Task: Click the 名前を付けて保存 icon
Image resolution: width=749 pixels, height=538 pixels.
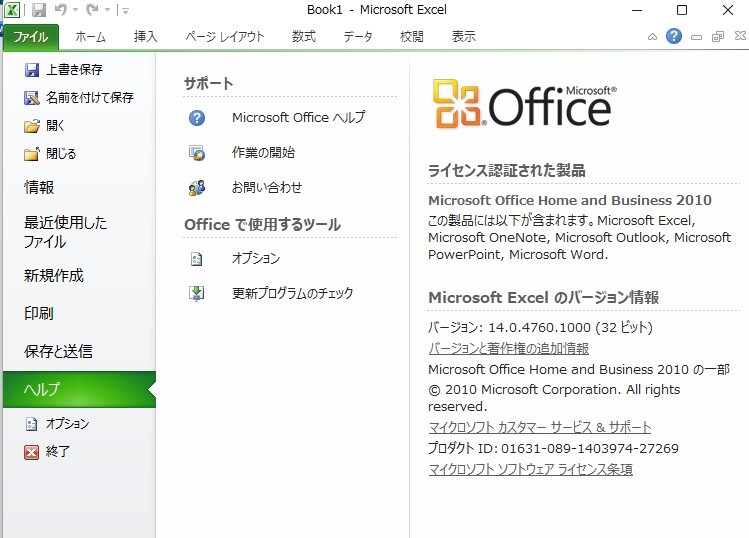Action: click(x=32, y=98)
